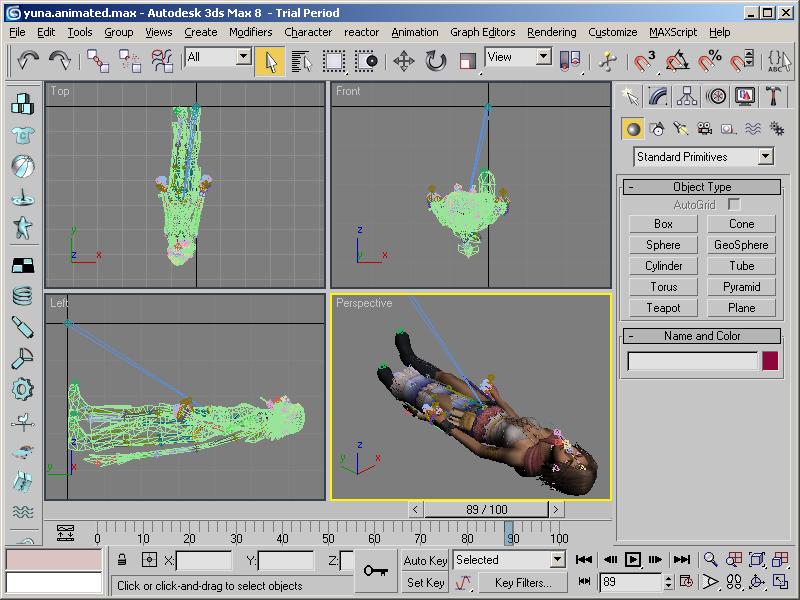Image resolution: width=800 pixels, height=600 pixels.
Task: Collapse the Object Type rollout
Action: point(702,187)
